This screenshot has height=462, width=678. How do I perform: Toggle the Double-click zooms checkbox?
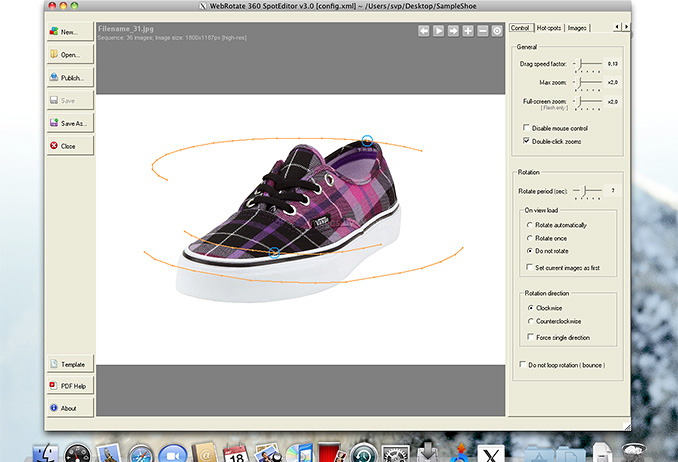pyautogui.click(x=526, y=141)
